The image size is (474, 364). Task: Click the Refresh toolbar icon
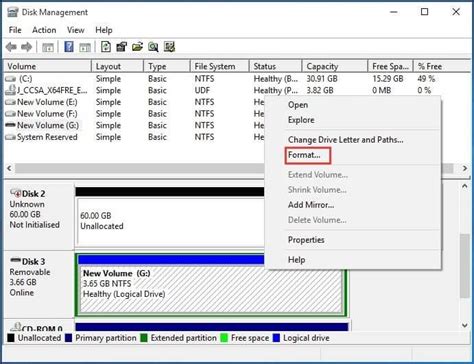[x=106, y=47]
